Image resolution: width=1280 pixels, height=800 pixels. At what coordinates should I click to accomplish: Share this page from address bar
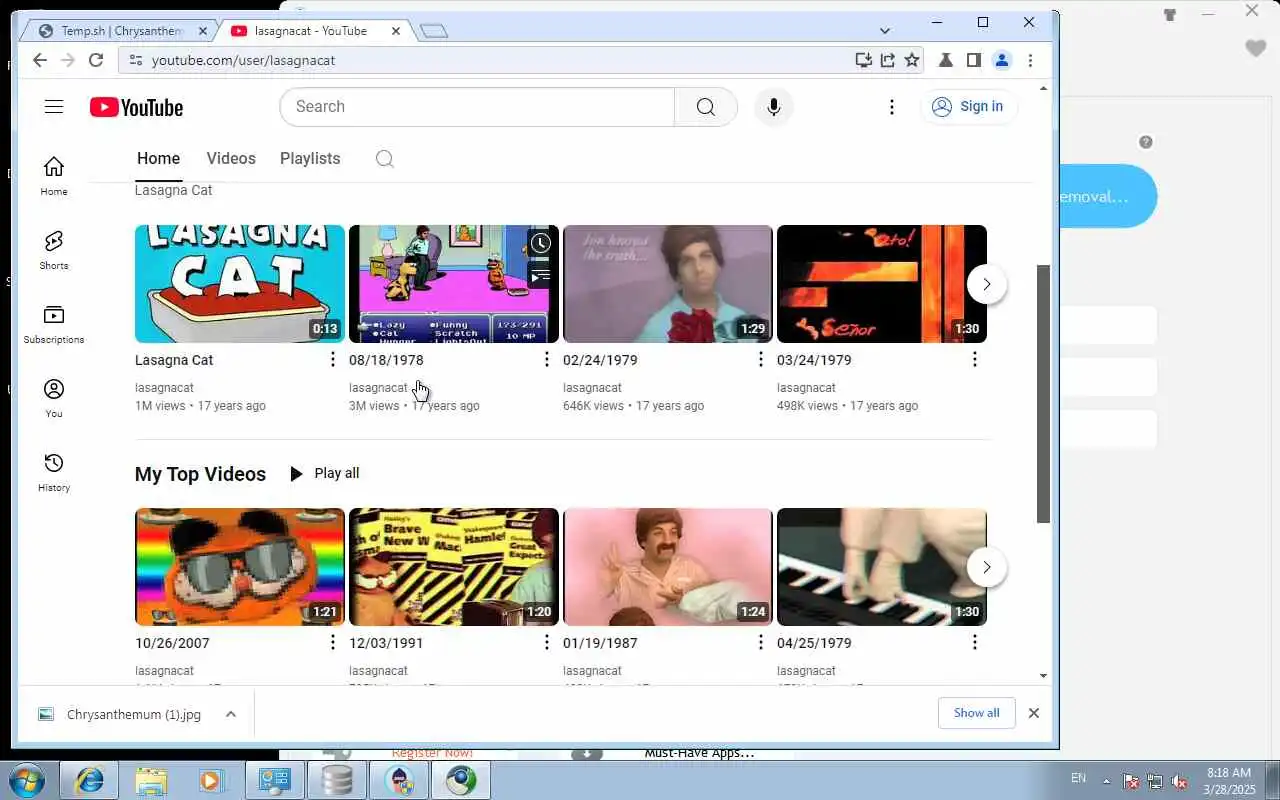click(888, 60)
